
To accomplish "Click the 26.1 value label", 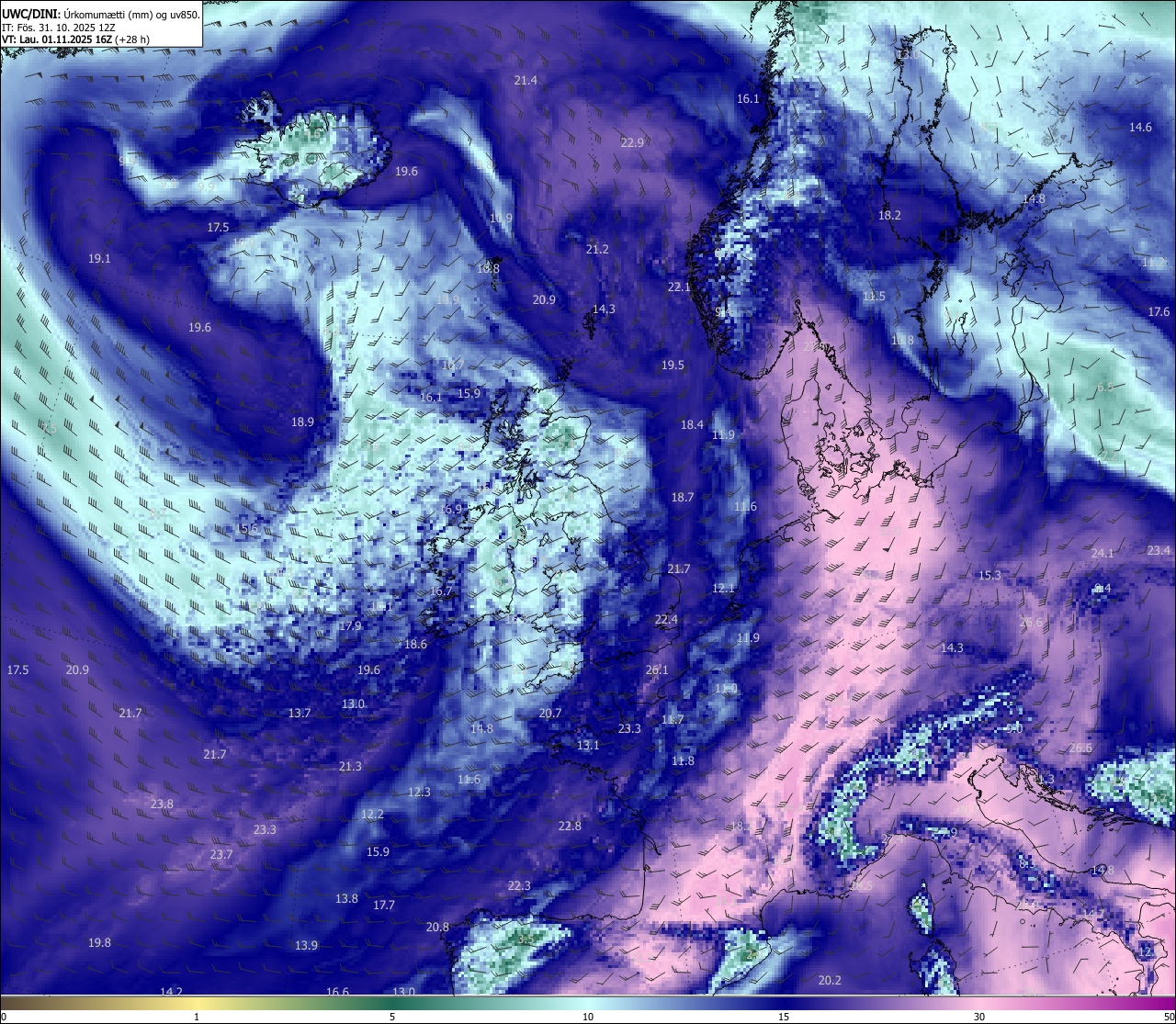I will point(657,670).
